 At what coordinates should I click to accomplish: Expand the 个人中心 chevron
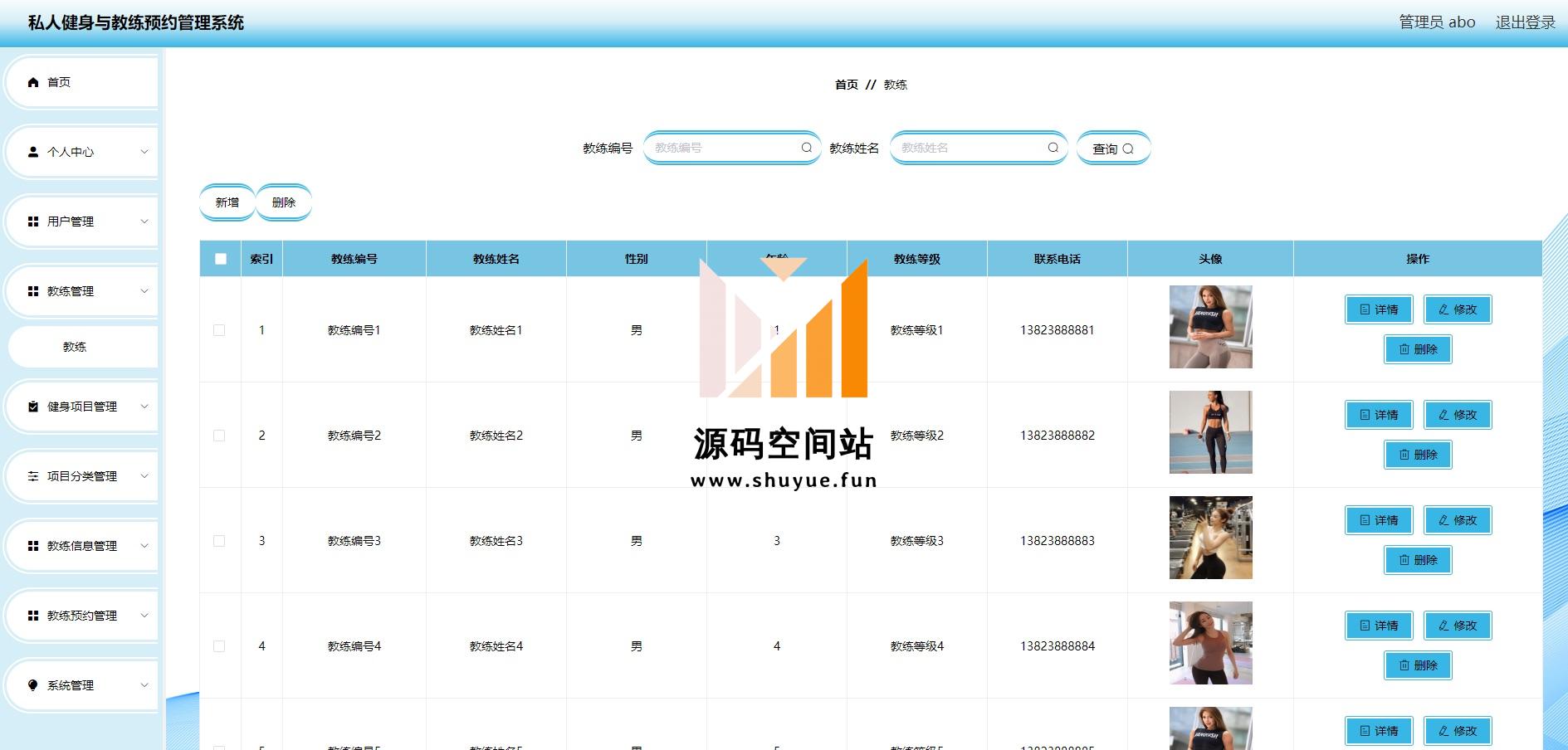coord(144,152)
